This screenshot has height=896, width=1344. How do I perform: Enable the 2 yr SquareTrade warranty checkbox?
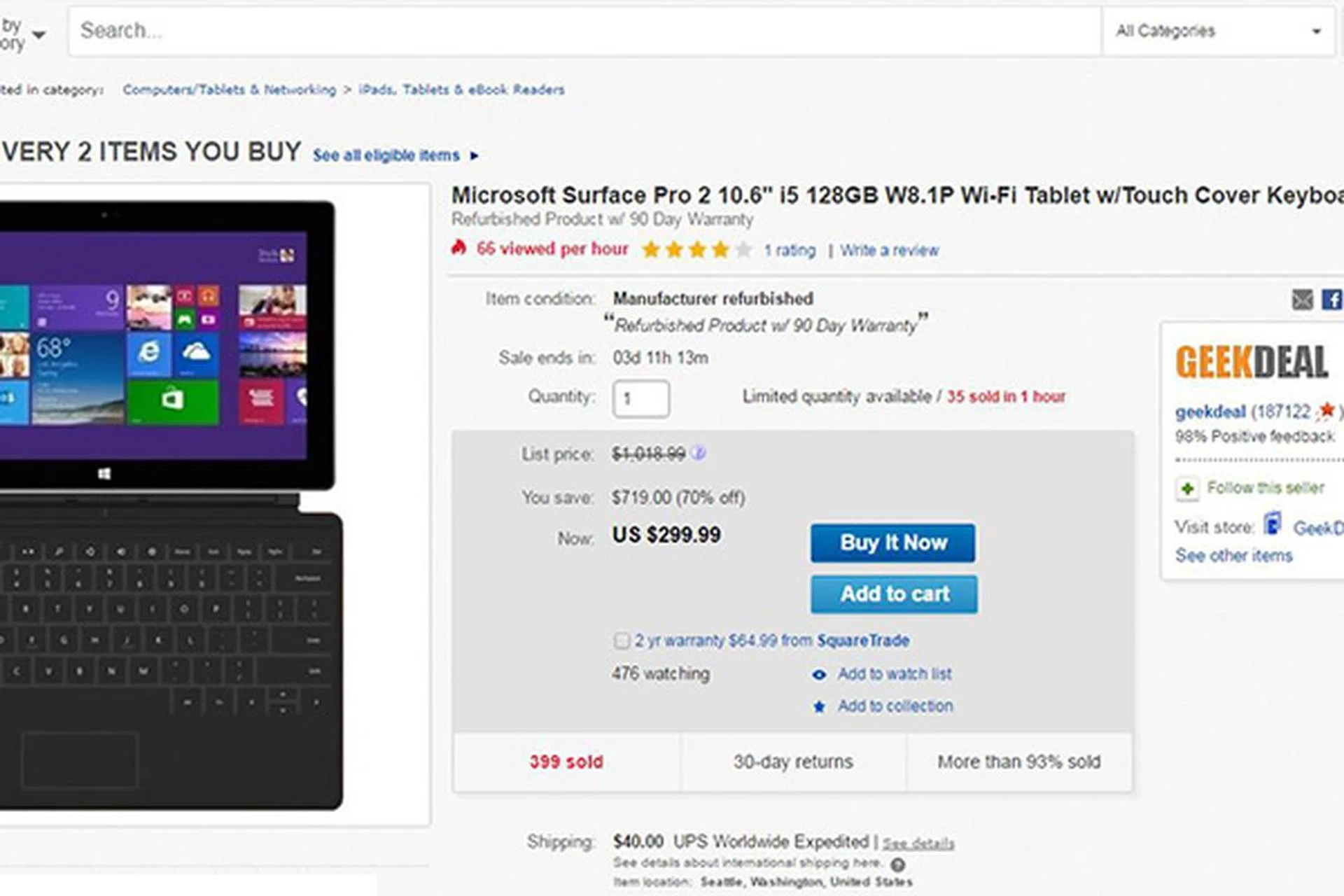tap(622, 640)
